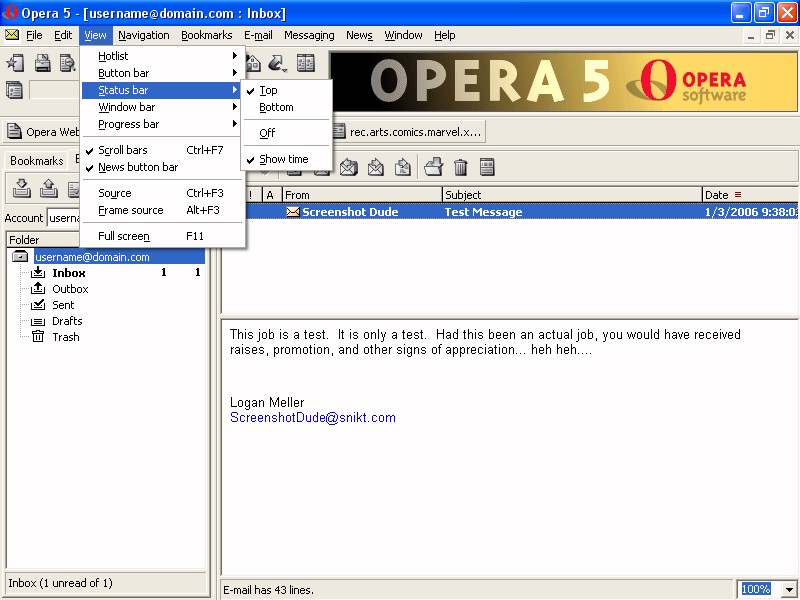Click the Drafts folder icon

38,321
